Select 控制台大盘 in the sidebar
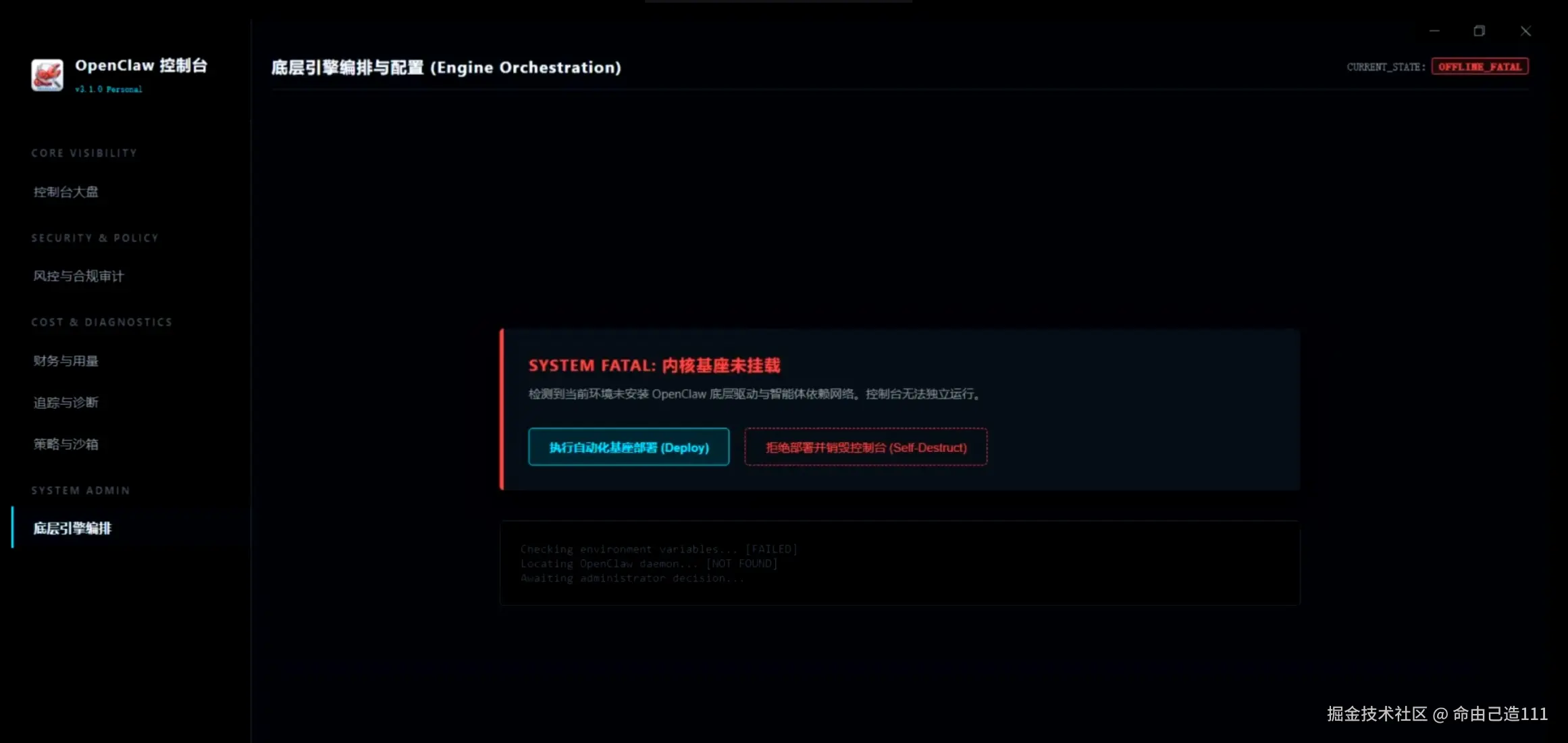The width and height of the screenshot is (1568, 743). click(66, 191)
